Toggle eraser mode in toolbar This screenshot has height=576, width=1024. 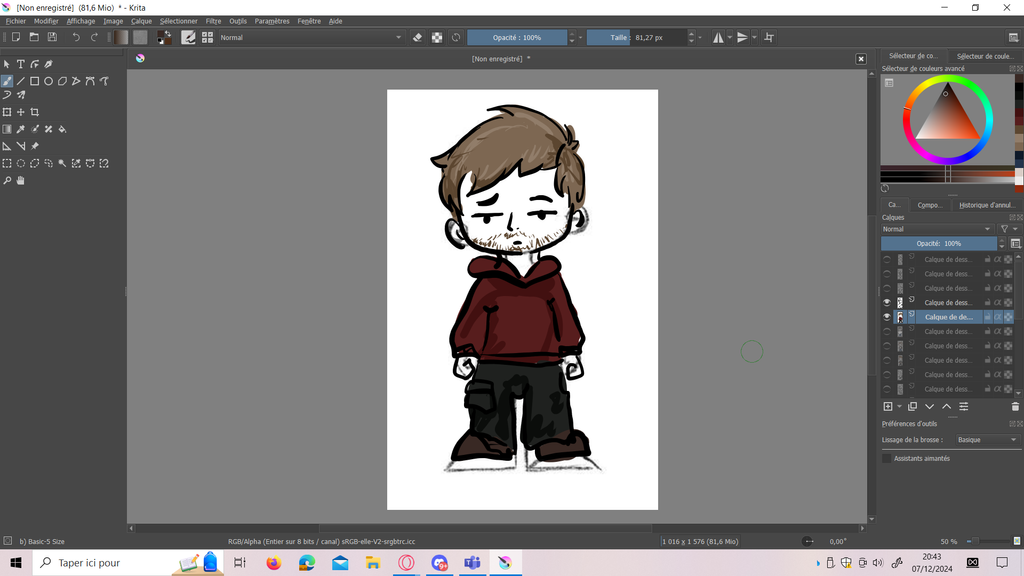tap(417, 37)
